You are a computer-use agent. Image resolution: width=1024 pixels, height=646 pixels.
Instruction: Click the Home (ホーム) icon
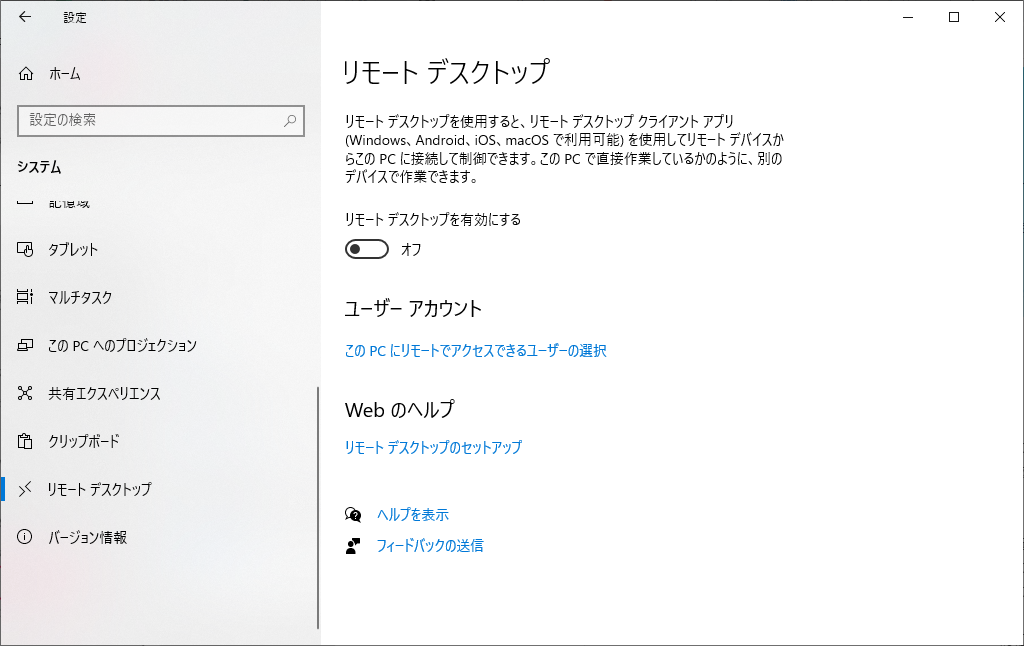tap(26, 74)
